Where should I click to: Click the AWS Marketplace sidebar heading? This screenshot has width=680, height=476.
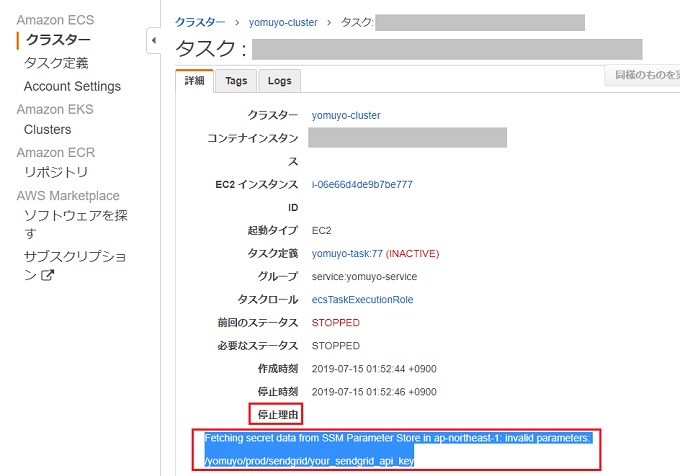pyautogui.click(x=68, y=196)
